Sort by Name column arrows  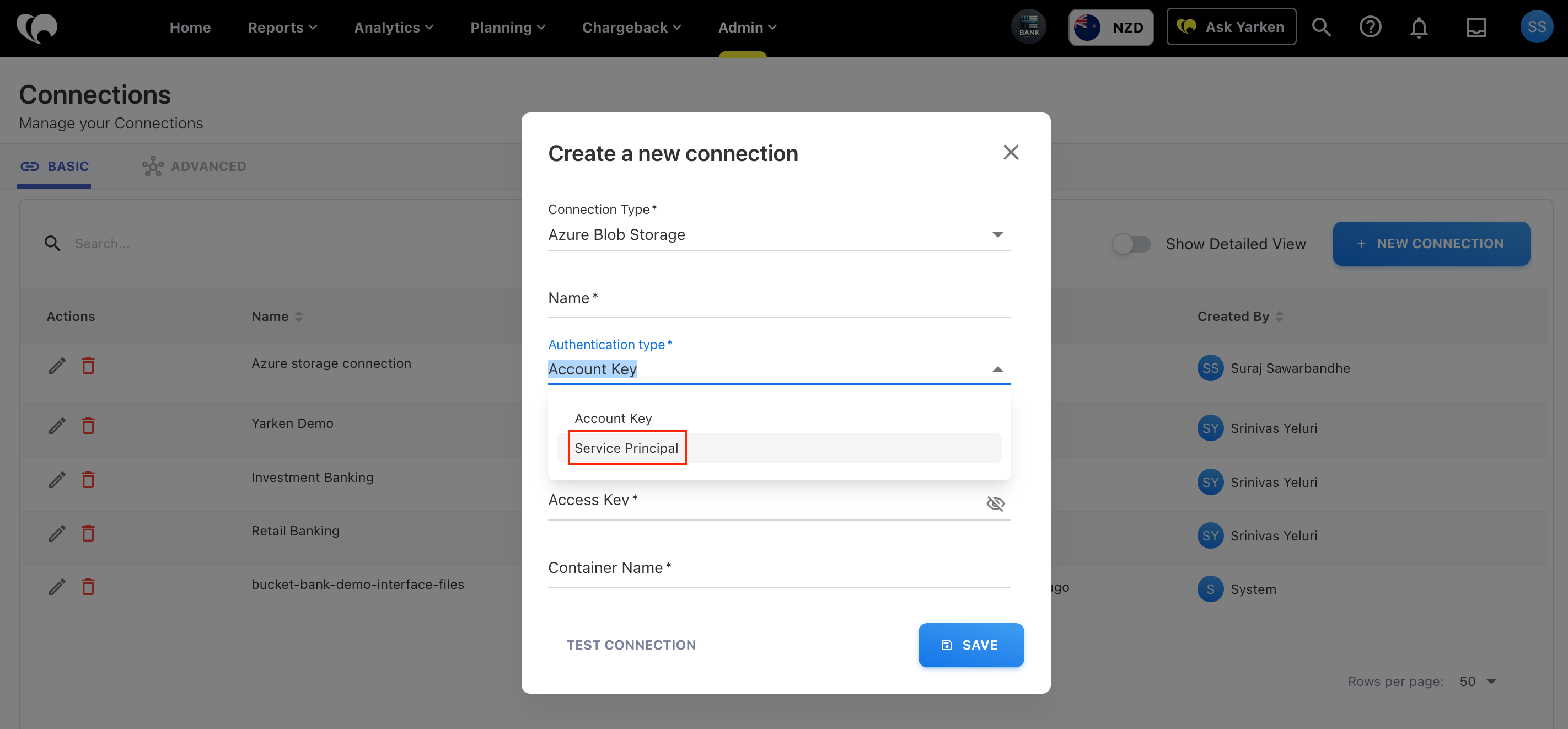299,317
